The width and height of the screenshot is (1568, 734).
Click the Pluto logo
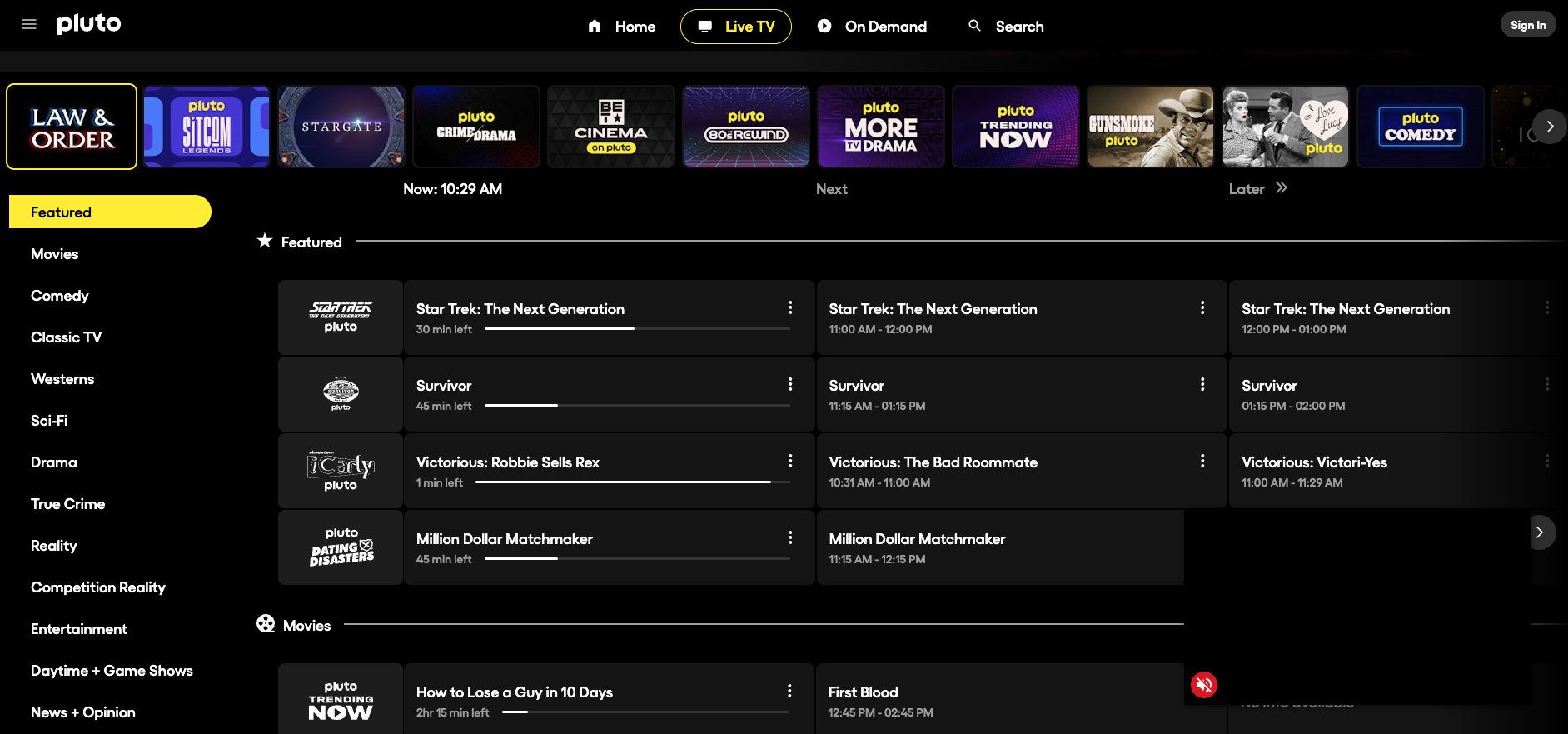click(89, 24)
